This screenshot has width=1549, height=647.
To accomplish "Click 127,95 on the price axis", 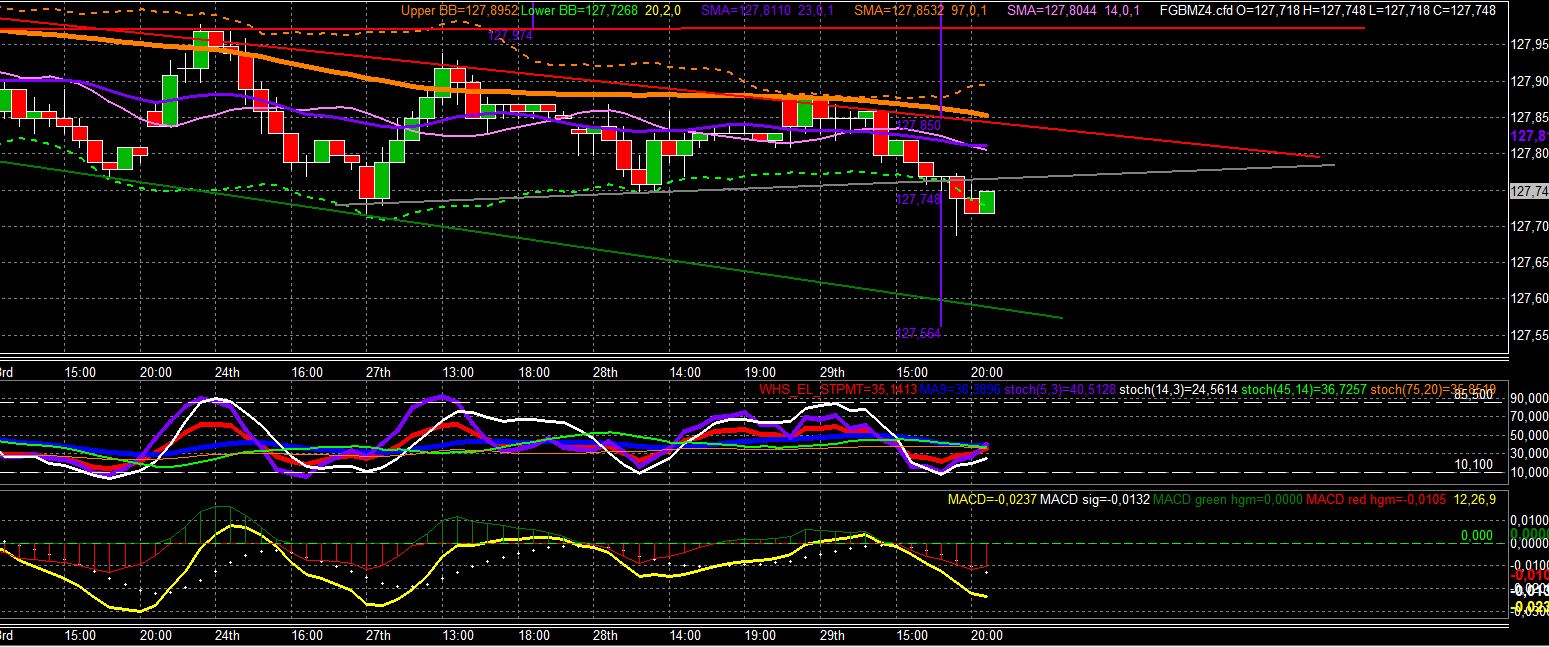I will 1529,45.
